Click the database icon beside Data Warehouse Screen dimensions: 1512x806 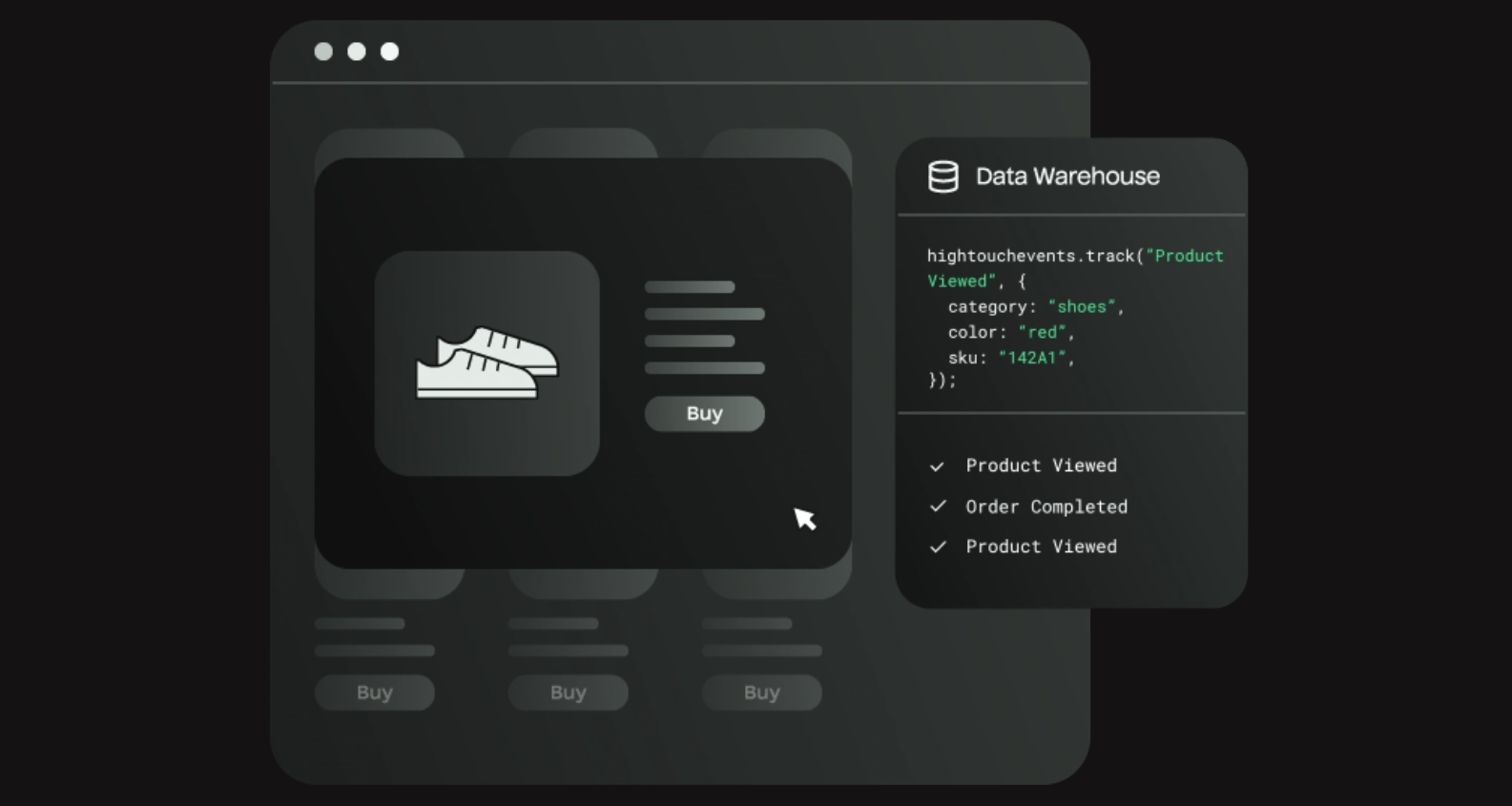[943, 176]
